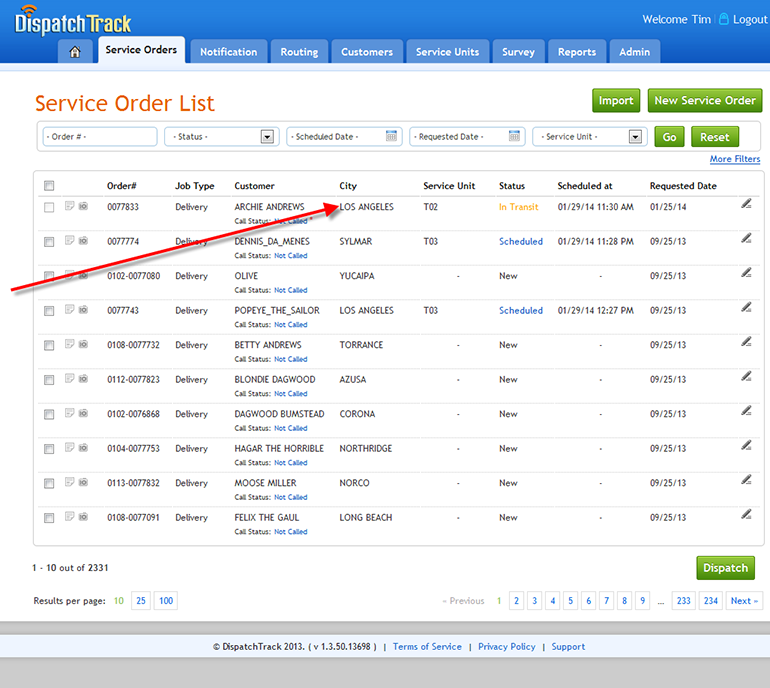The image size is (770, 688).
Task: Type in the Order # filter field
Action: coord(99,137)
